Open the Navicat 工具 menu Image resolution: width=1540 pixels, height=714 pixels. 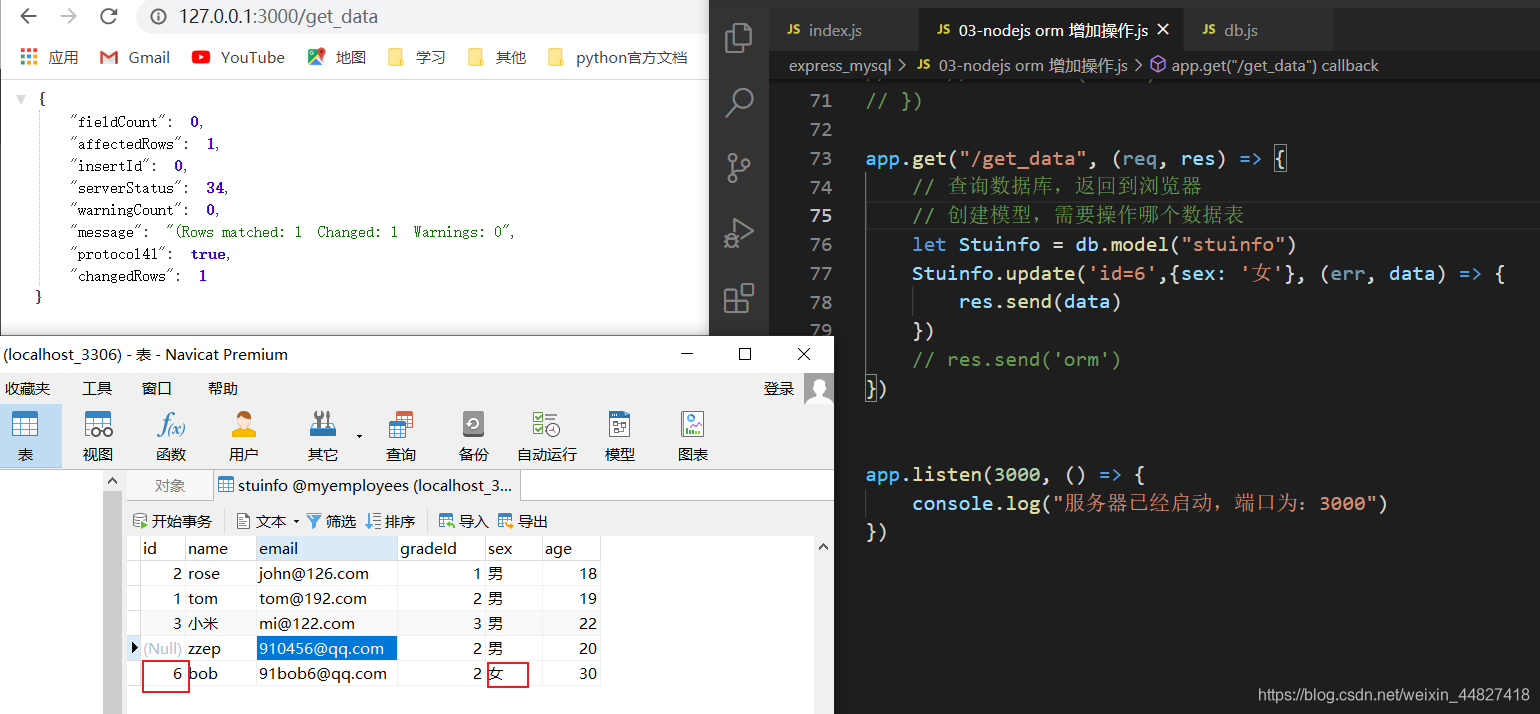pos(97,389)
